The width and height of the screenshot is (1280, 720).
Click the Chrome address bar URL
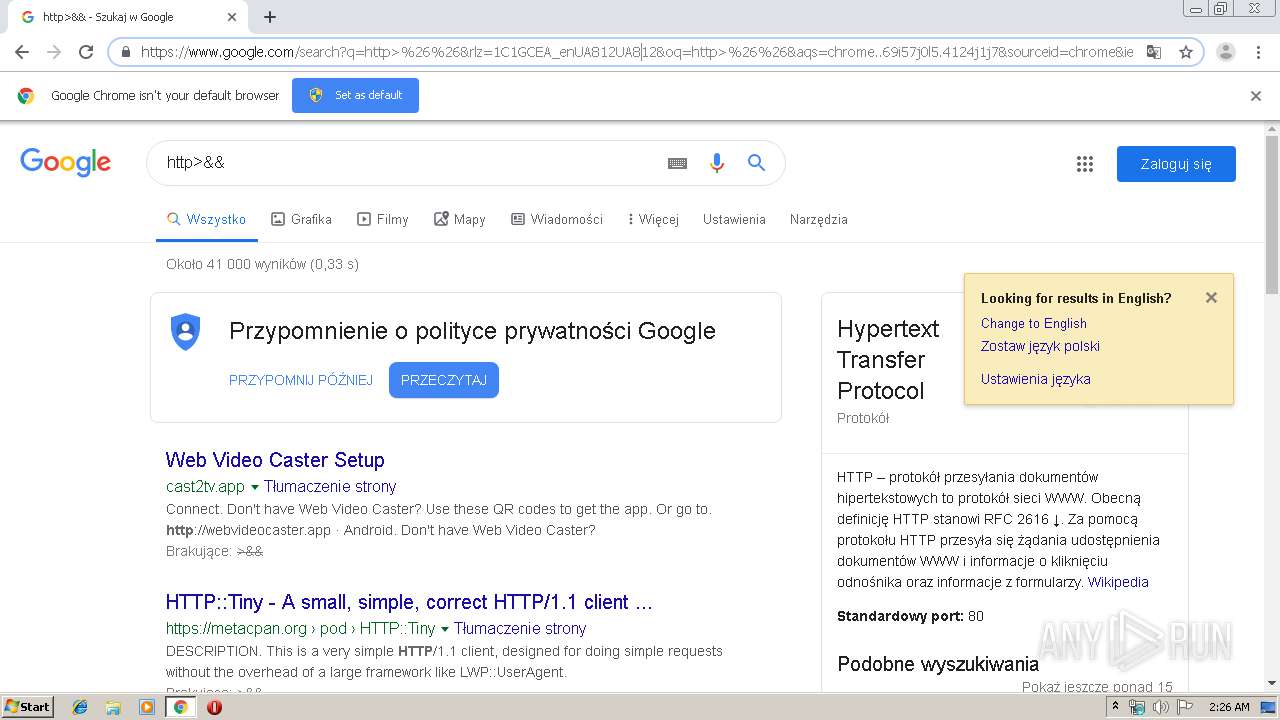coord(637,52)
